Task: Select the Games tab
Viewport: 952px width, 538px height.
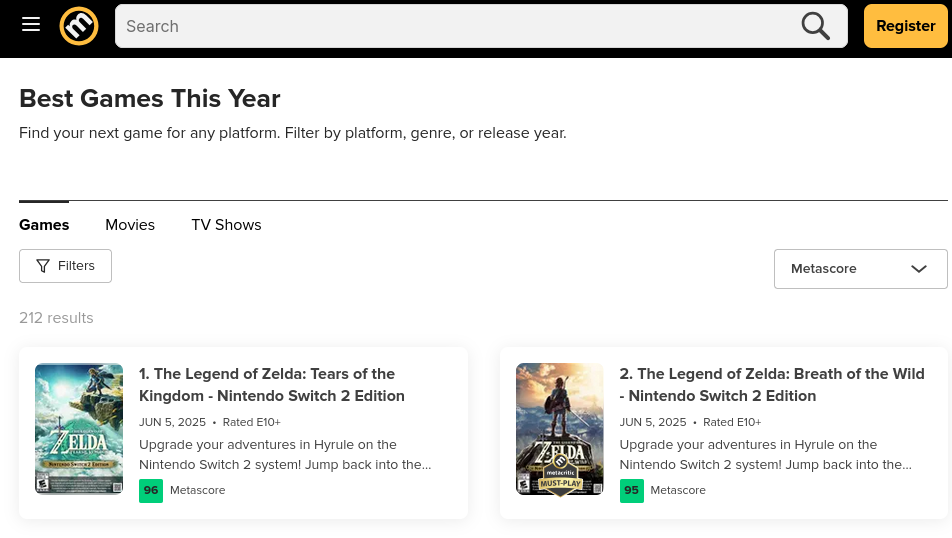Action: click(44, 225)
